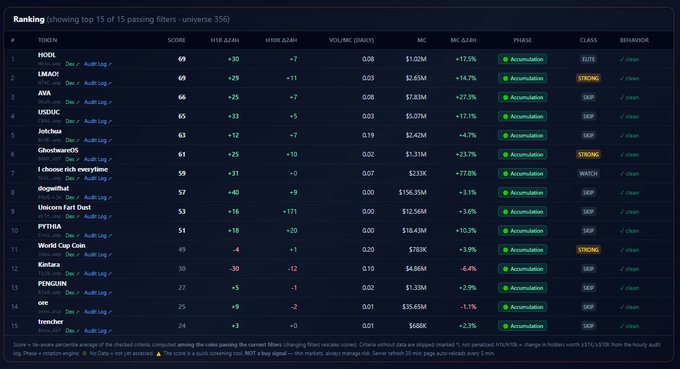
Task: Open the Audit Log for Jotchua
Action: (98, 140)
